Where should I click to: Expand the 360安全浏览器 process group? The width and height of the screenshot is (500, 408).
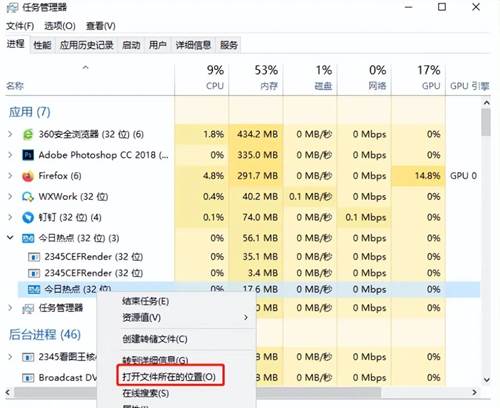coord(10,134)
